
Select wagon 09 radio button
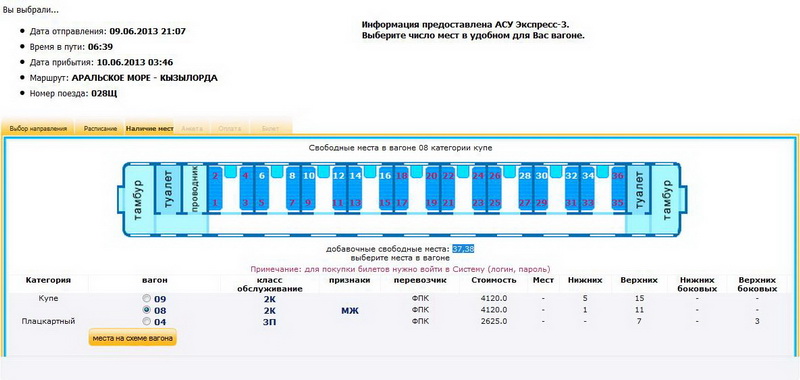(x=147, y=298)
